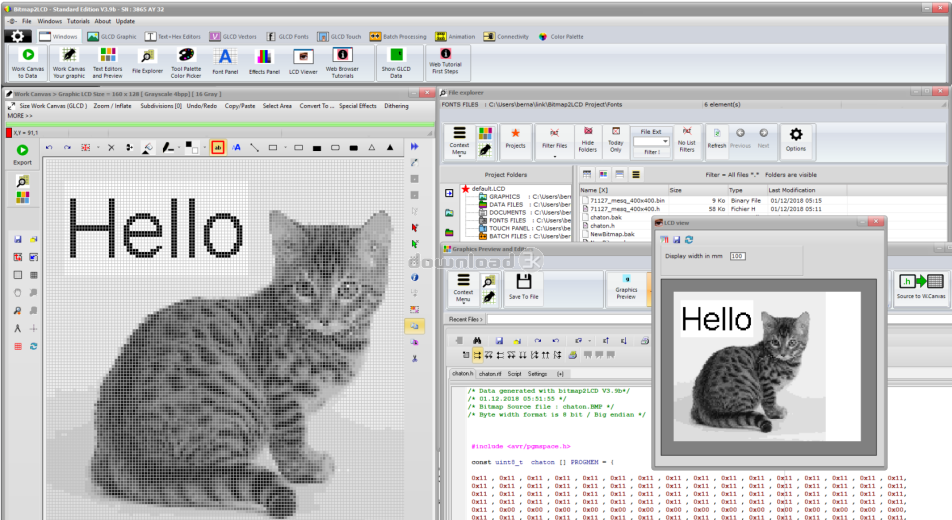Open Context Menu in Graphics Preview
The image size is (952, 520).
pyautogui.click(x=463, y=288)
